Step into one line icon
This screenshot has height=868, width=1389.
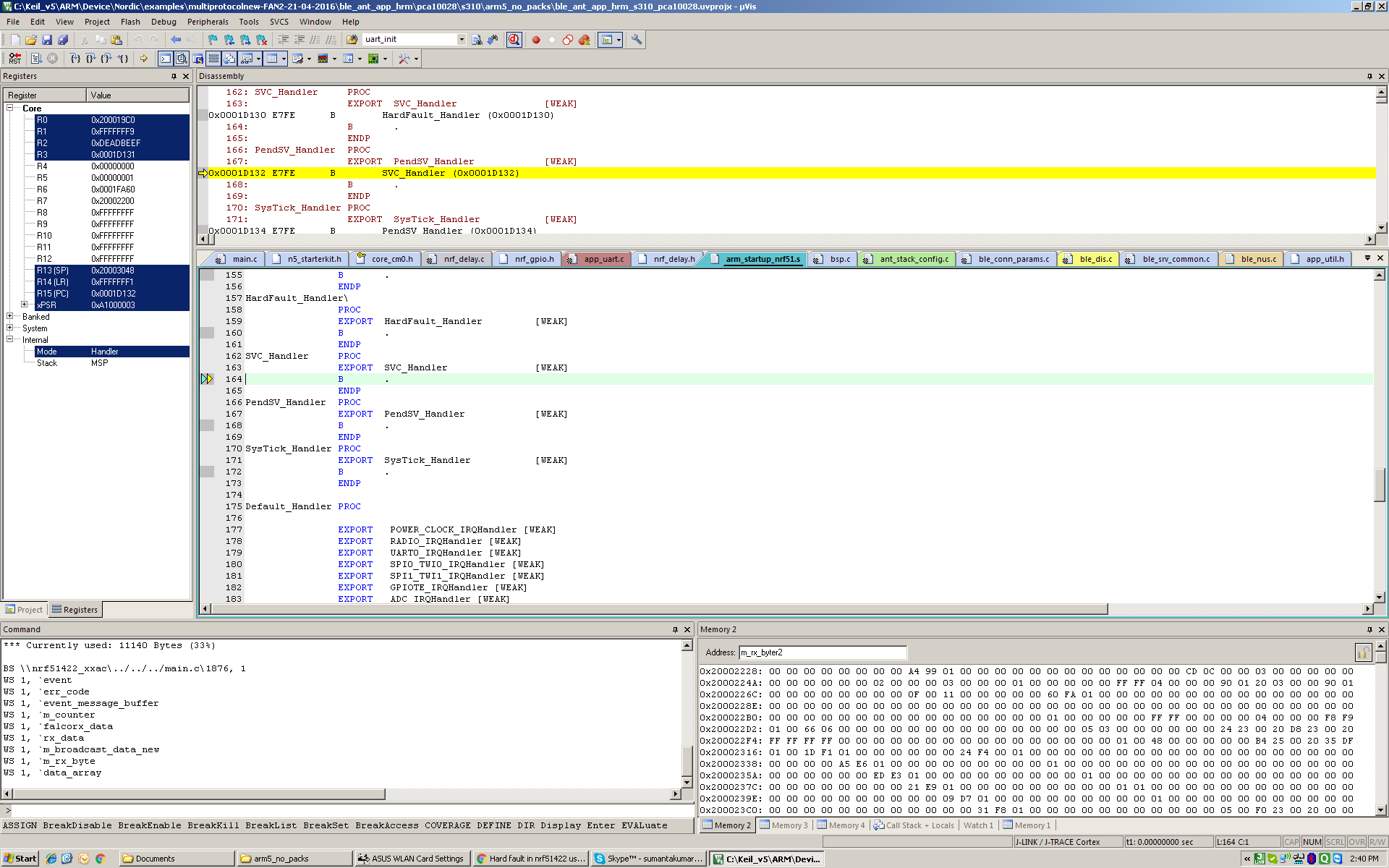tap(75, 59)
